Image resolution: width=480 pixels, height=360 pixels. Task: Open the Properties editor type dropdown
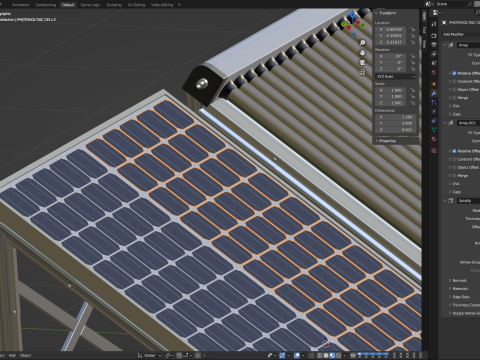tap(436, 13)
